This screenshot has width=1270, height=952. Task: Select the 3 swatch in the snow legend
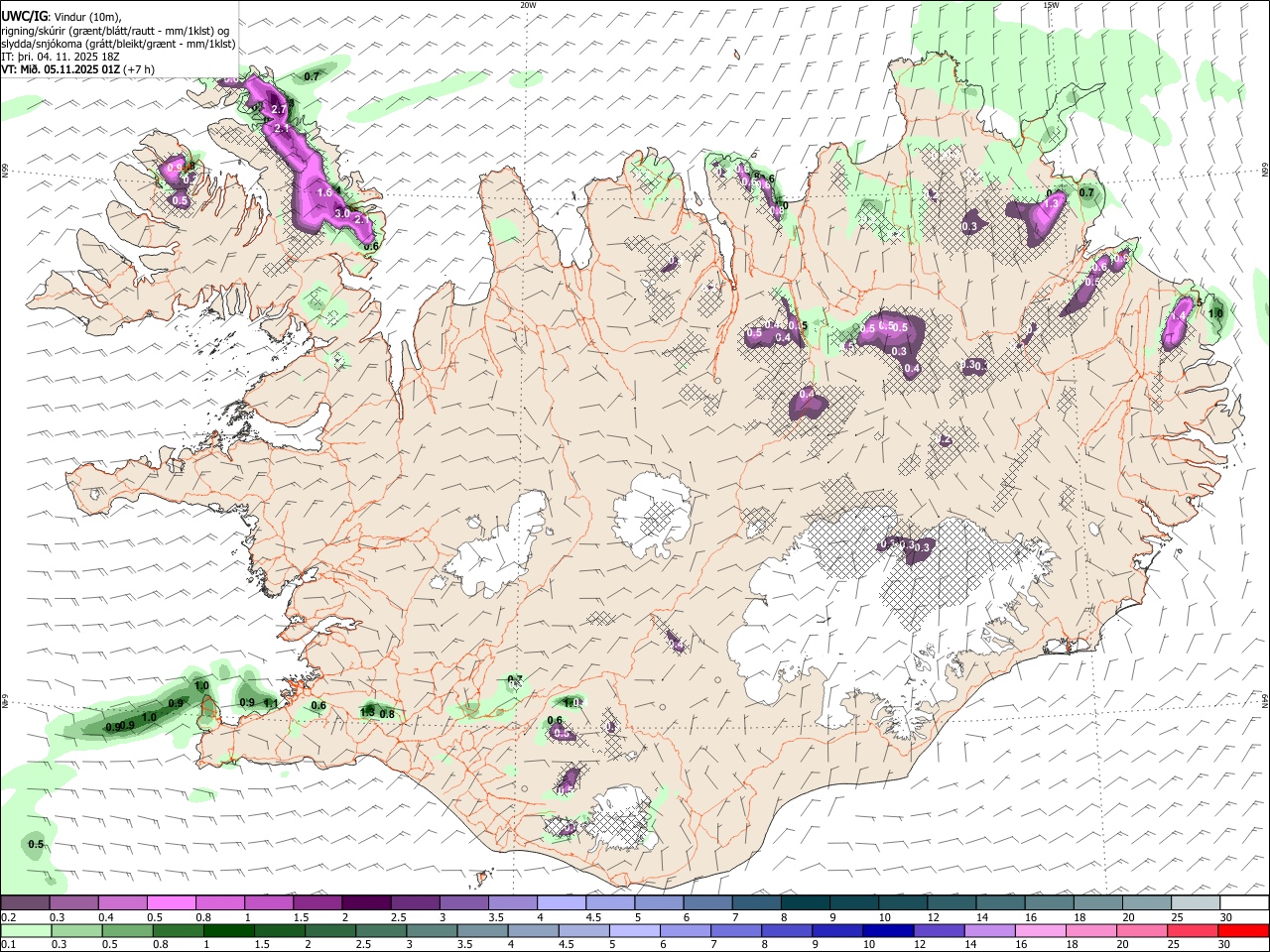[464, 902]
